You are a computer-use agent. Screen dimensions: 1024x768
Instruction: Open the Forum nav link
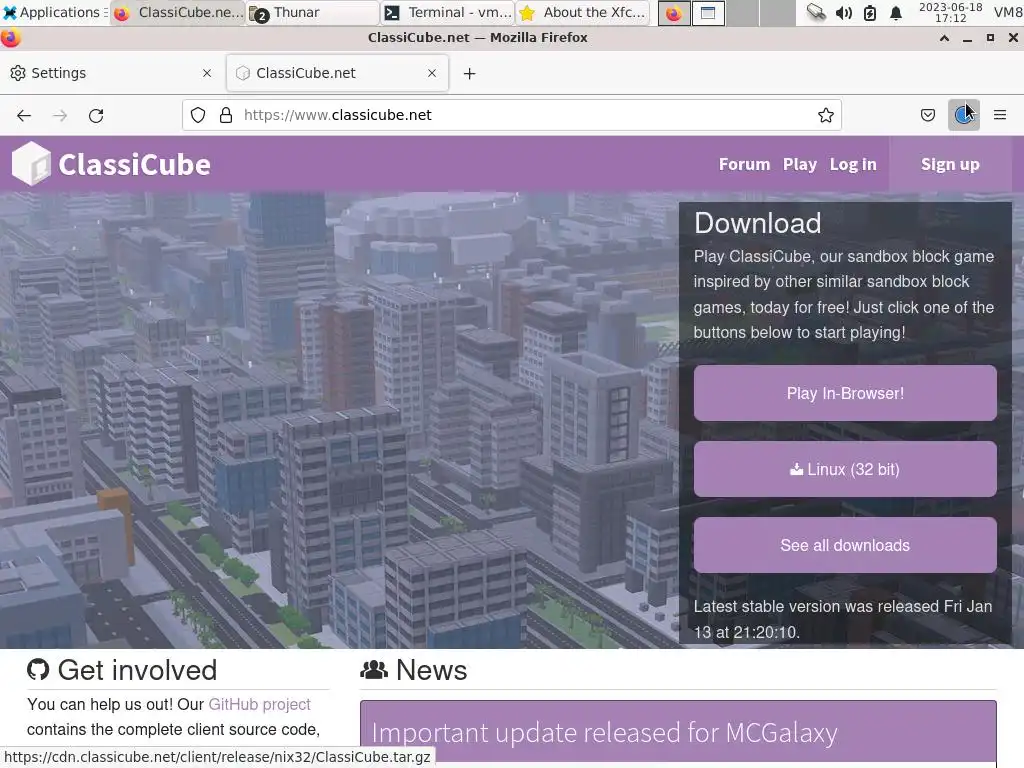coord(744,165)
